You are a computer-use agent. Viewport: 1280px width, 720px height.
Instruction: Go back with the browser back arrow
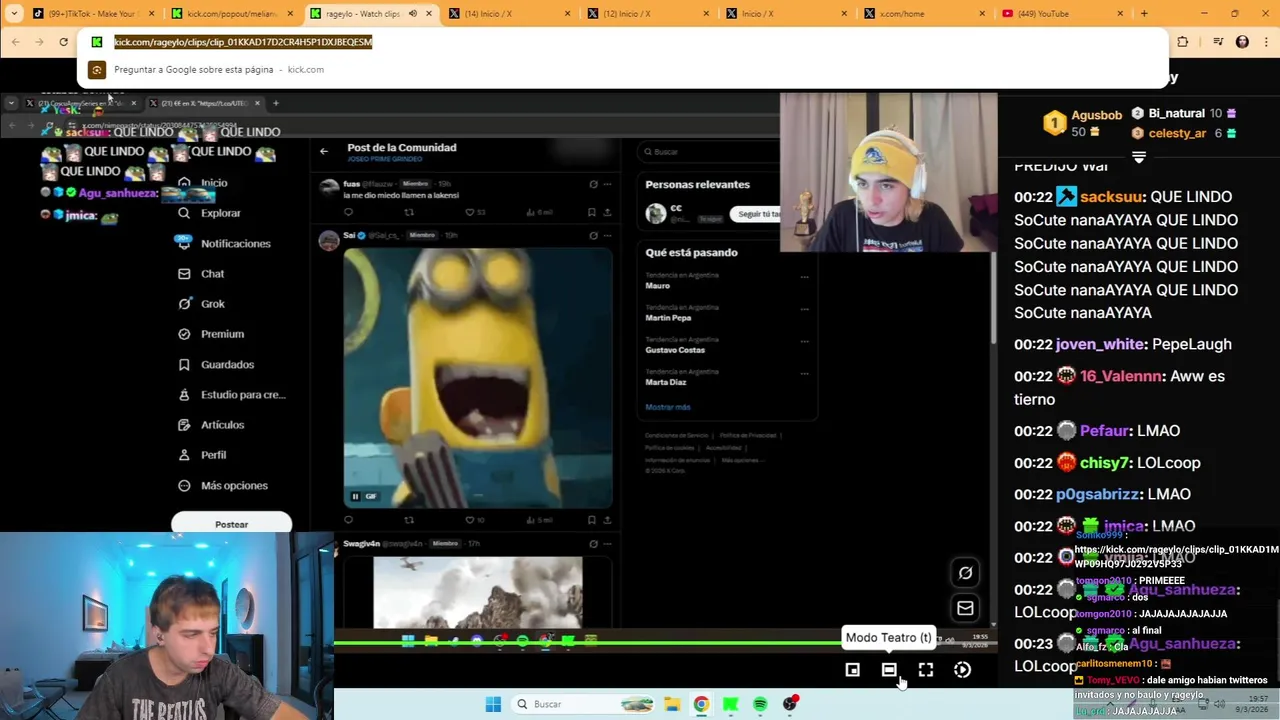click(15, 42)
